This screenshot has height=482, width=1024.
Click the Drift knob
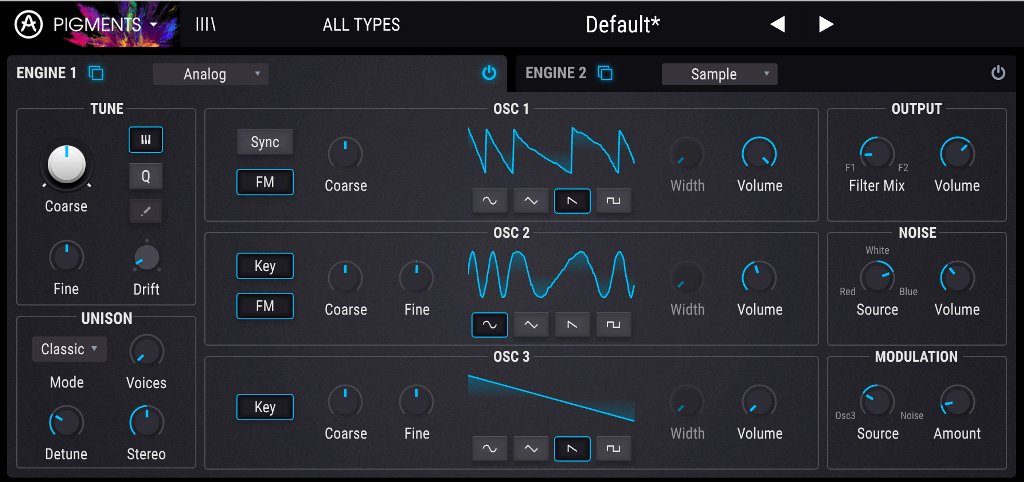pos(146,257)
